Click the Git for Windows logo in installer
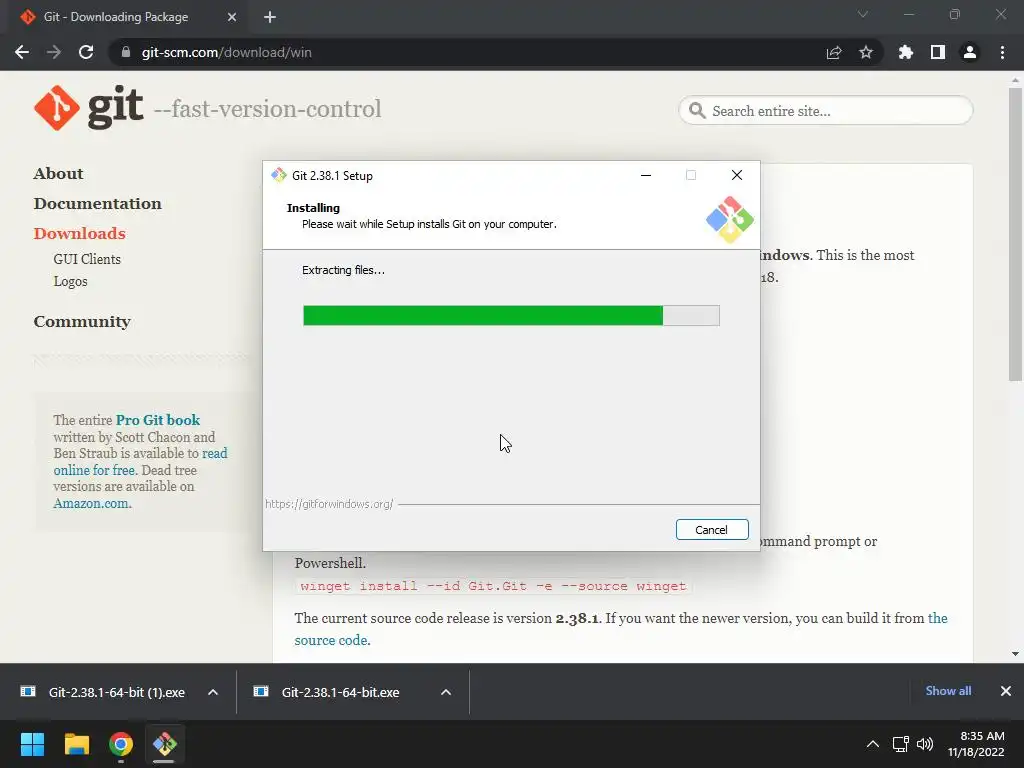 729,219
